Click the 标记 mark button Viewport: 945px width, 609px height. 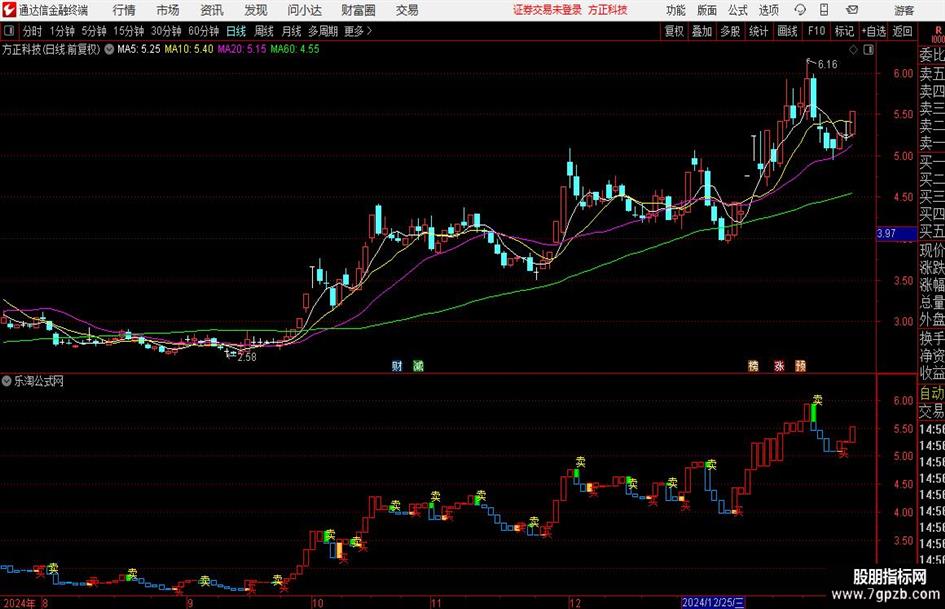point(844,31)
